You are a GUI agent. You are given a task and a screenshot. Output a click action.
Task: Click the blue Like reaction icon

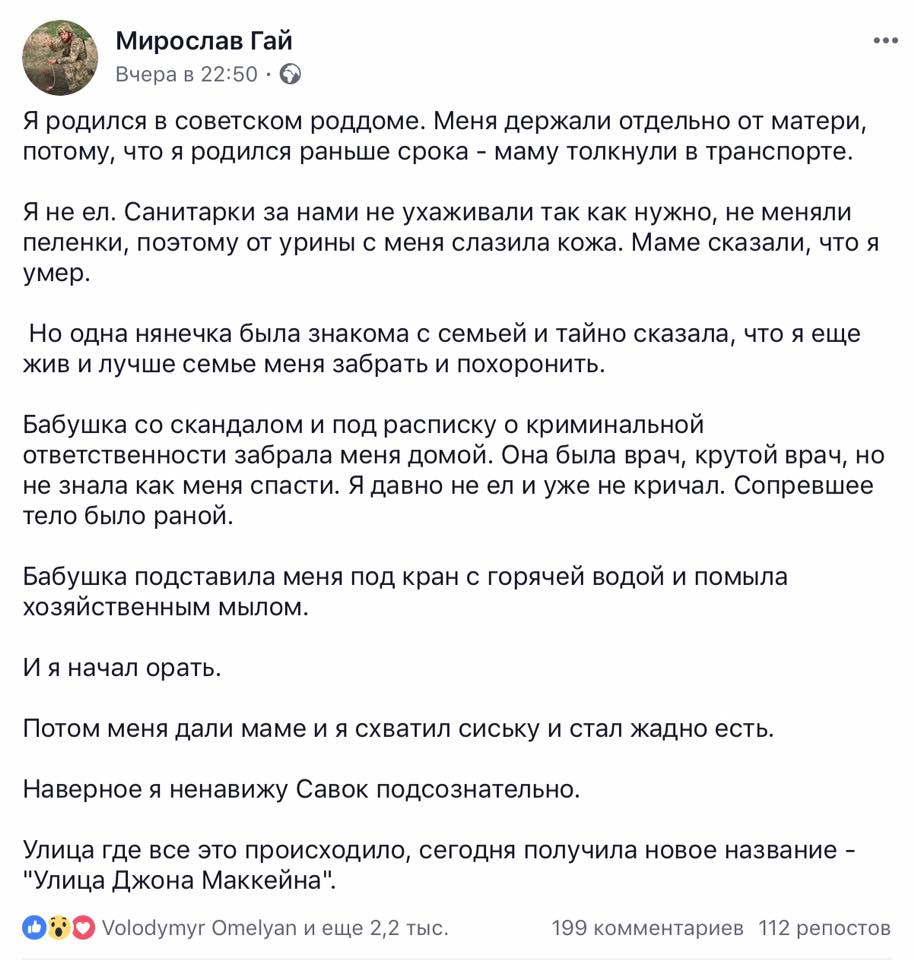tap(34, 928)
